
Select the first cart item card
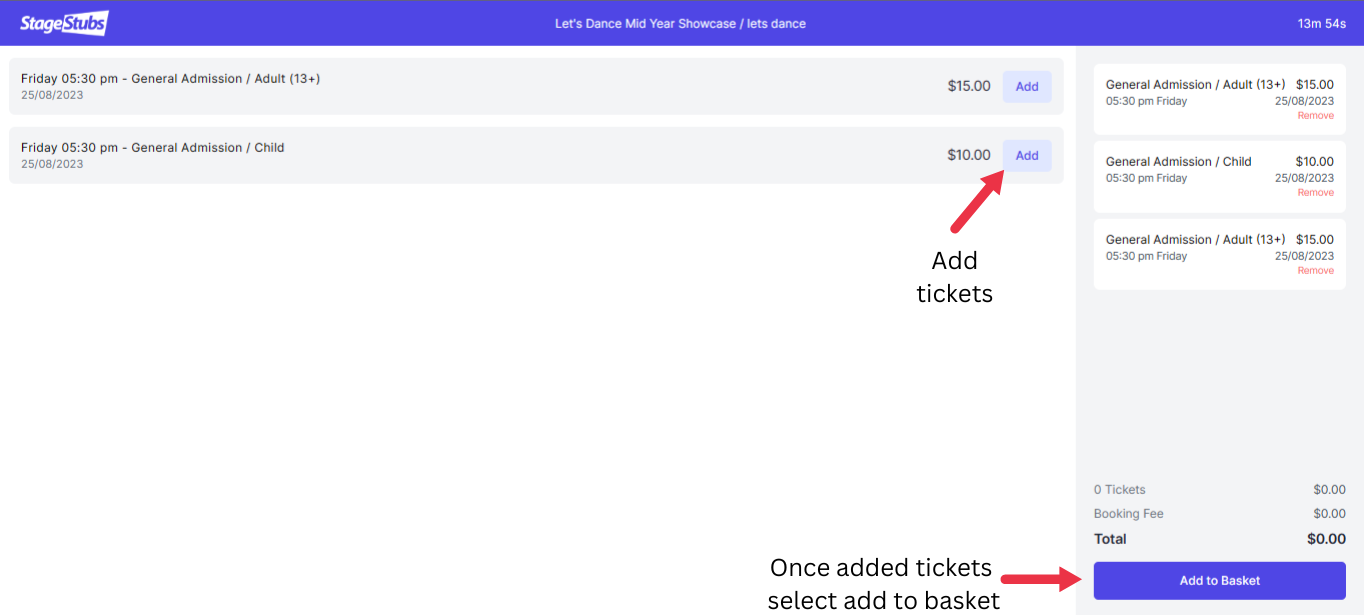coord(1219,99)
